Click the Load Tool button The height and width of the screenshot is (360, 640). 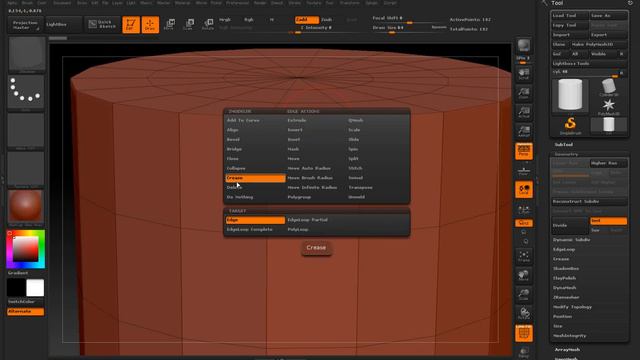pyautogui.click(x=570, y=16)
